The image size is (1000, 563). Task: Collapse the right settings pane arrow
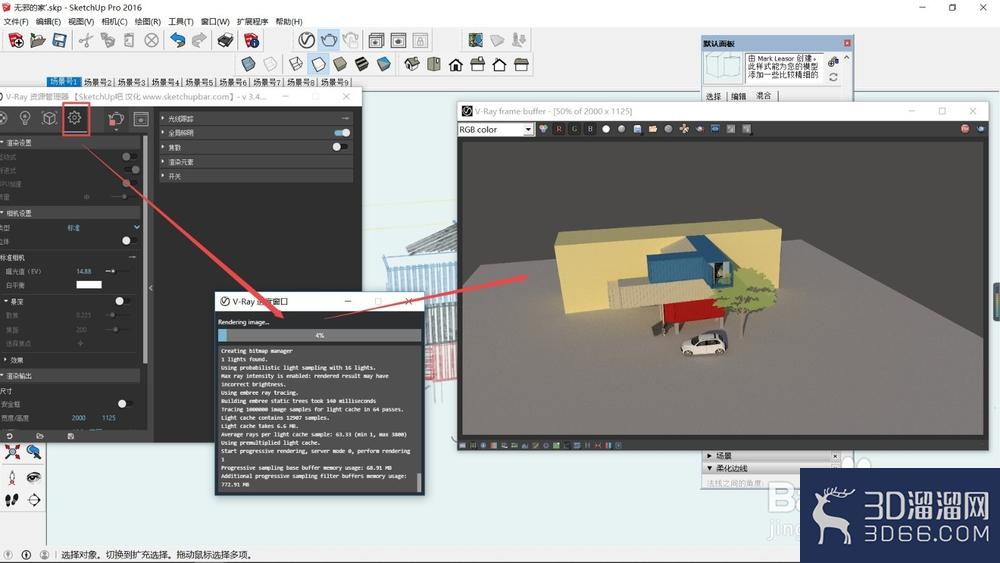151,288
